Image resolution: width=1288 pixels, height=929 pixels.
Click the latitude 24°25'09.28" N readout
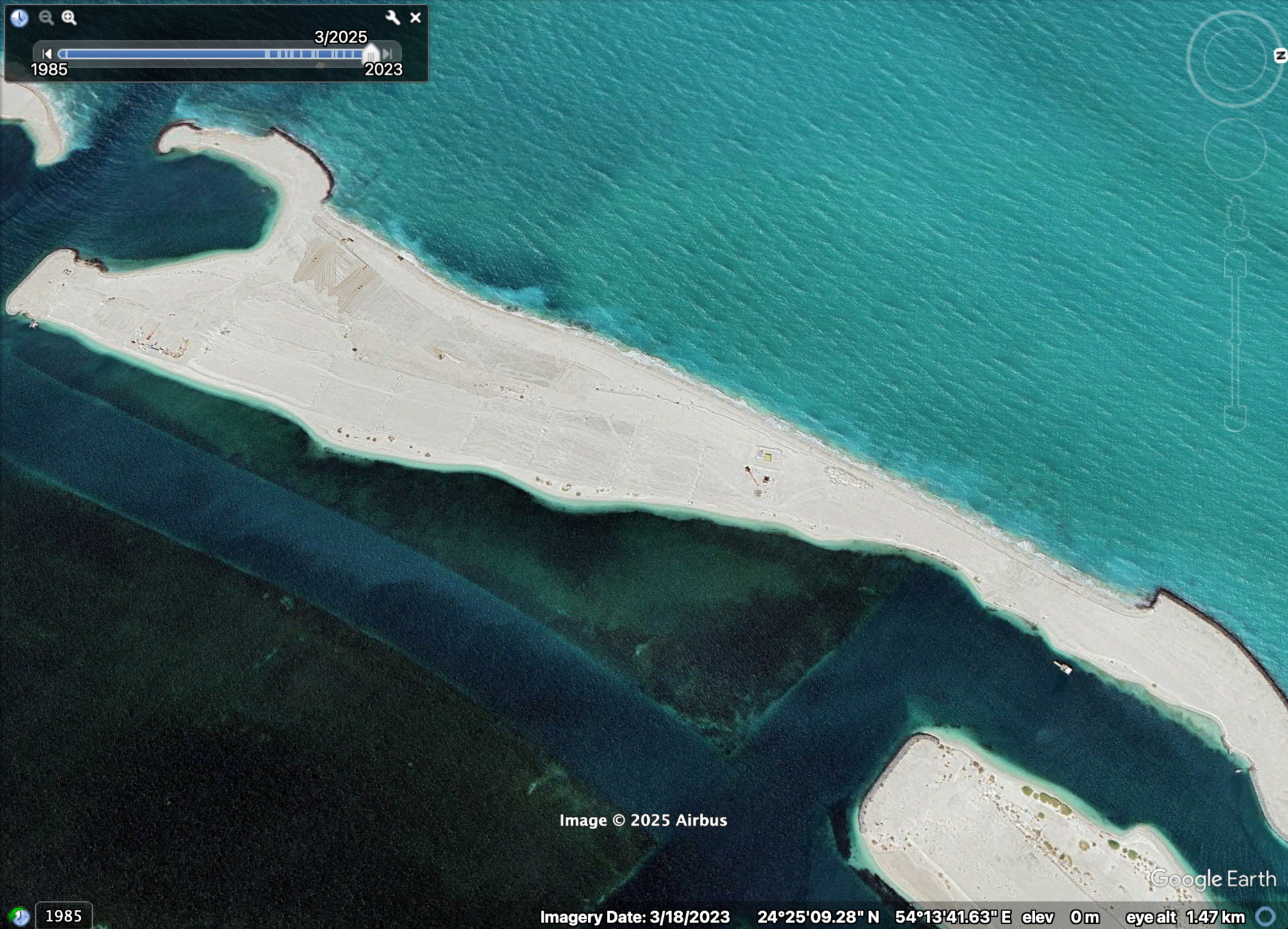click(818, 917)
